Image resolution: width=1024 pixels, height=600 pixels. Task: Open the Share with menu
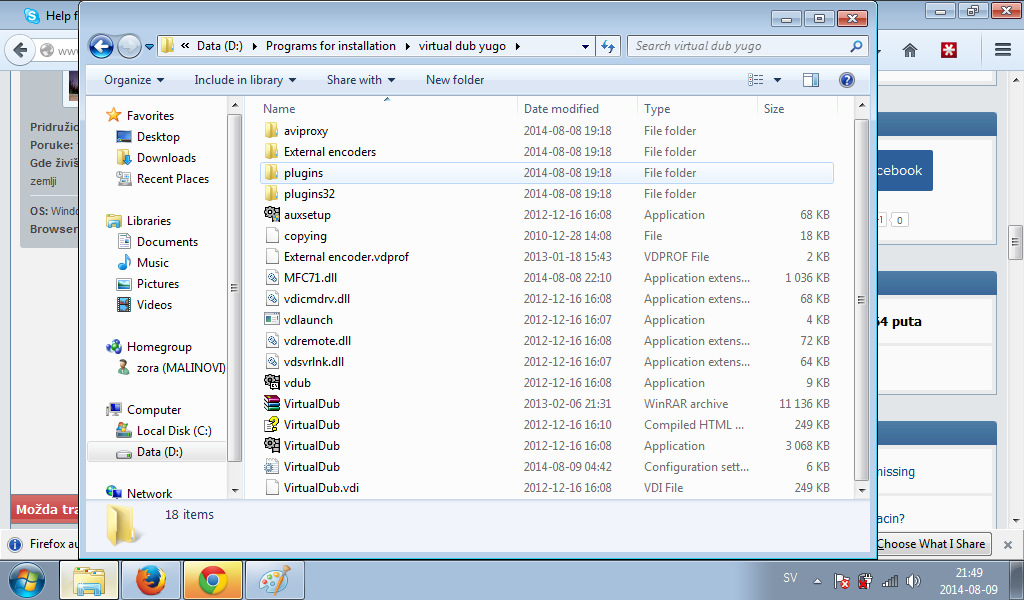pos(360,80)
